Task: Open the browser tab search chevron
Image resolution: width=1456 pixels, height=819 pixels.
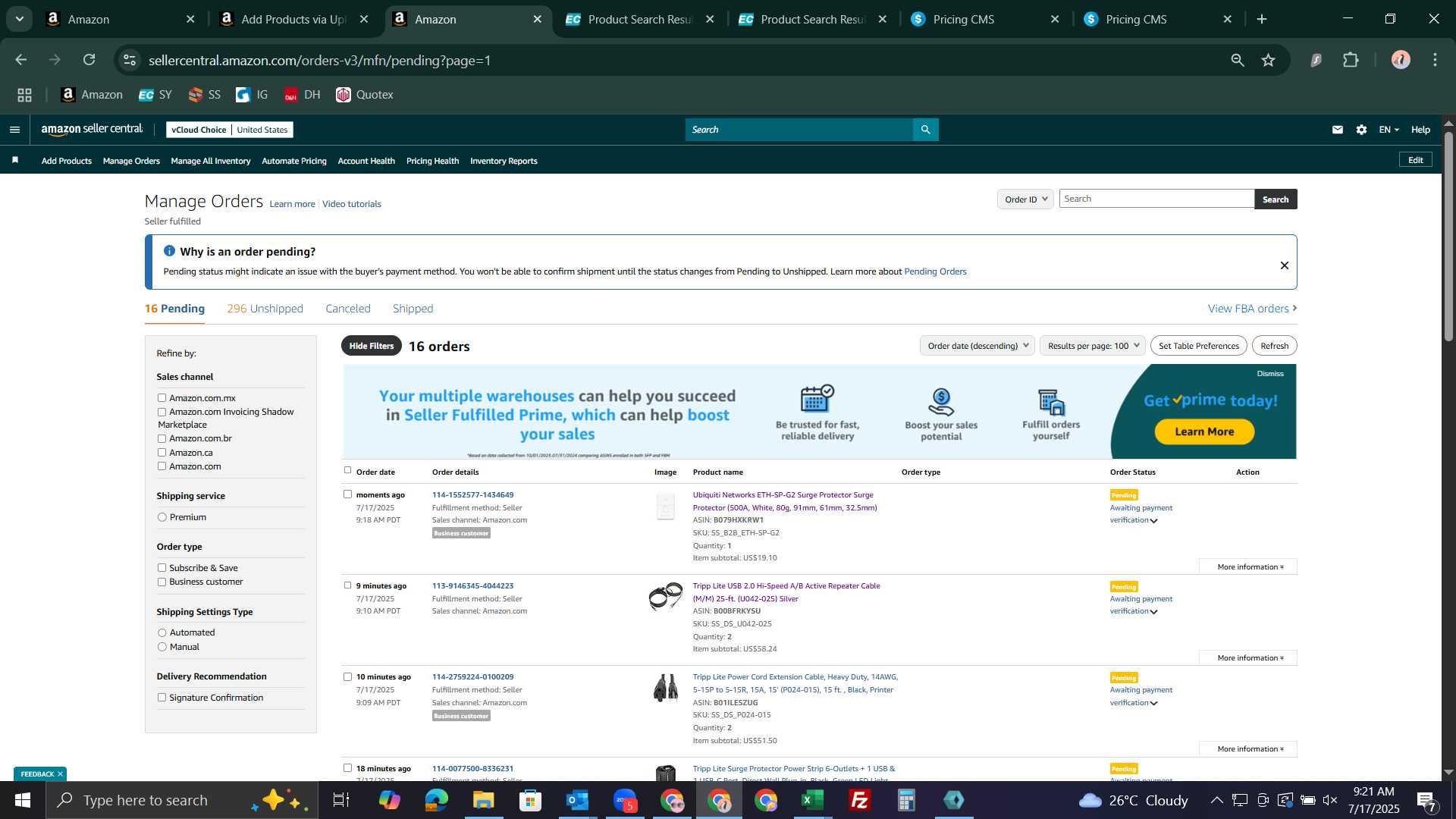Action: 20,19
